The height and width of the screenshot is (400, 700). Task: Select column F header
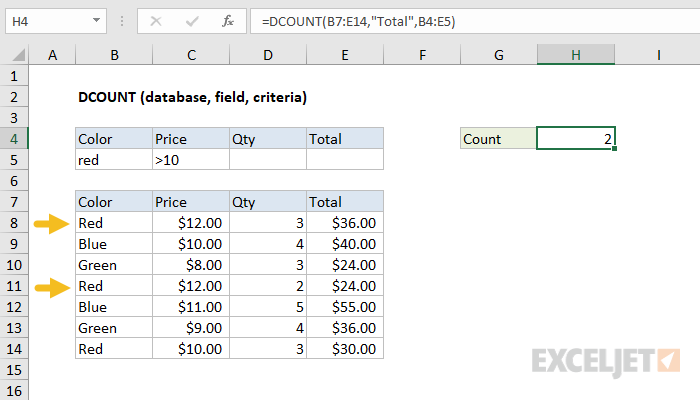[422, 55]
